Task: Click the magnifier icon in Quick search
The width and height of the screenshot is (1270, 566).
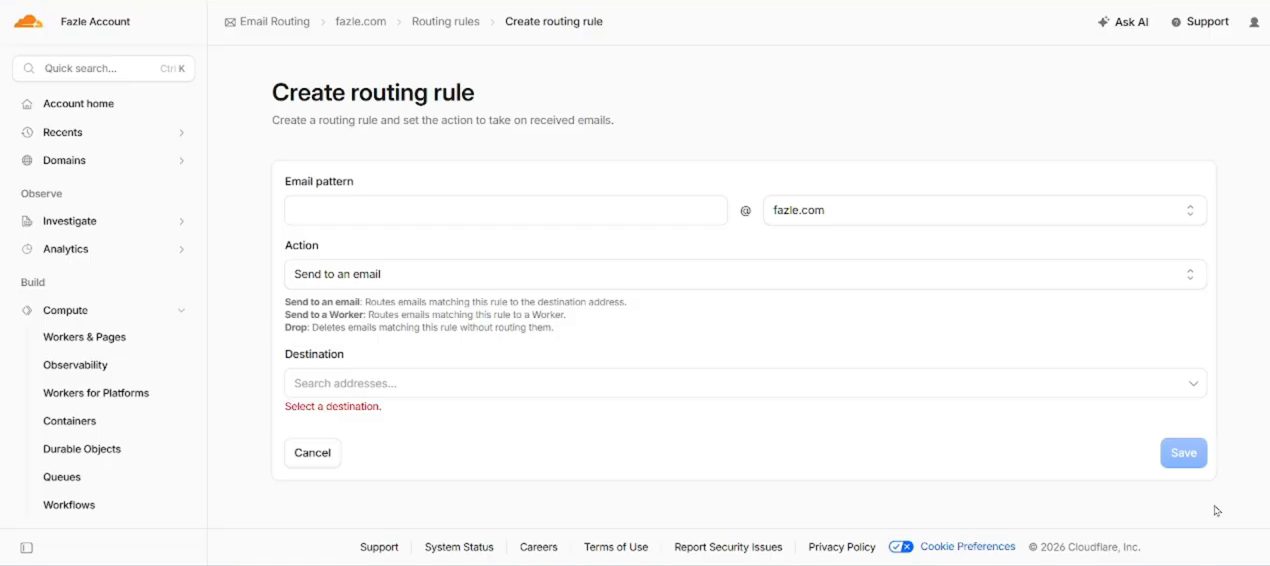Action: tap(29, 69)
